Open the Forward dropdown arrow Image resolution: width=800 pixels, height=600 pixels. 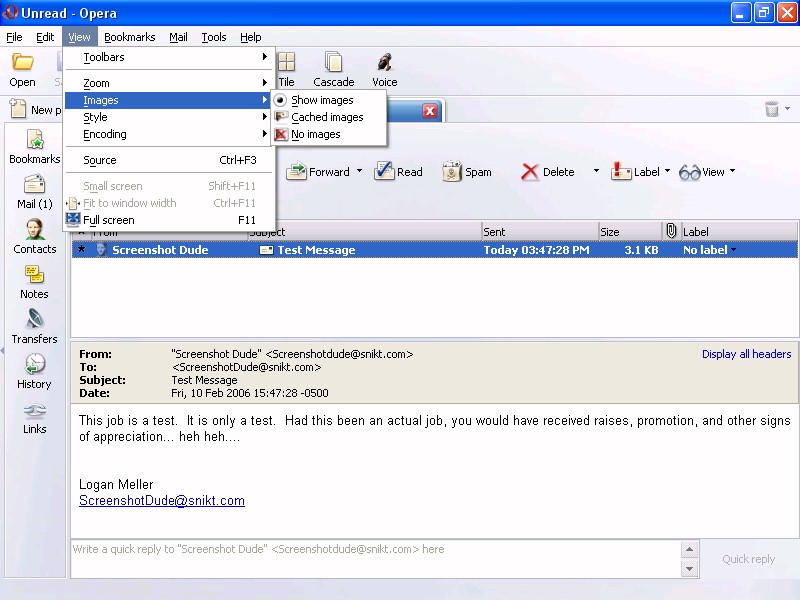click(x=359, y=171)
